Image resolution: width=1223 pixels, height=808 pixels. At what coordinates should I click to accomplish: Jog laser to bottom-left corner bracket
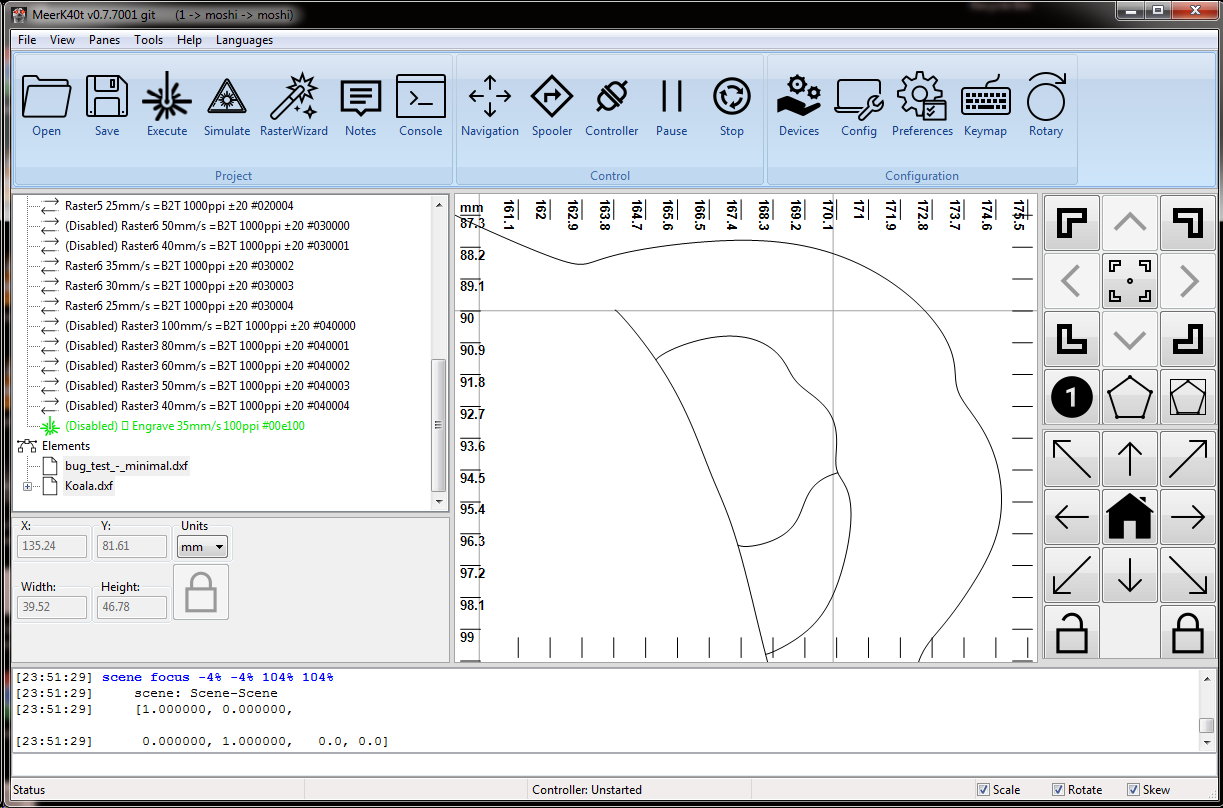(1072, 339)
